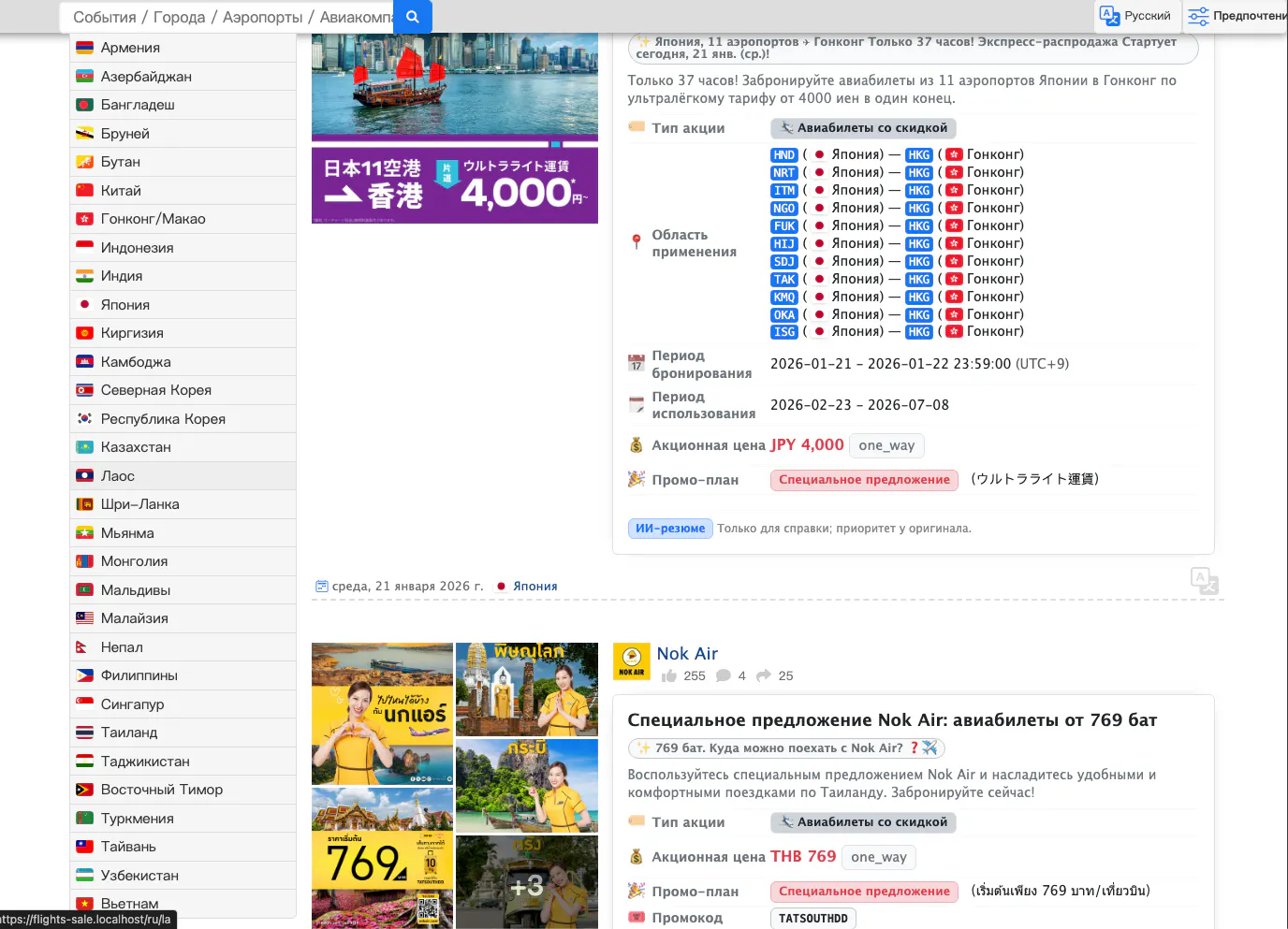Click the thumbs-up like icon showing 255

(669, 675)
